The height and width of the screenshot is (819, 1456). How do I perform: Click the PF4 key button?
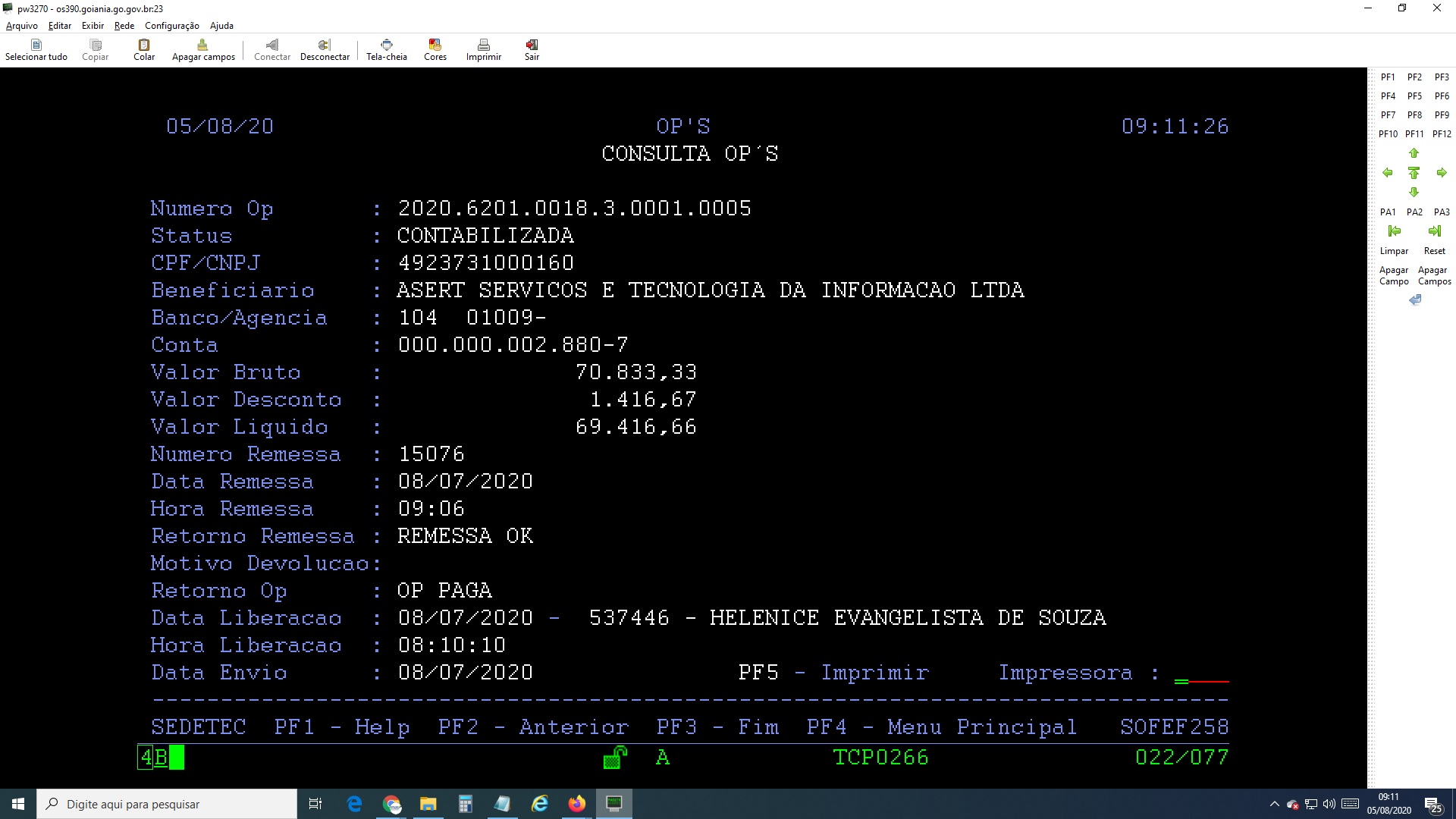1388,96
